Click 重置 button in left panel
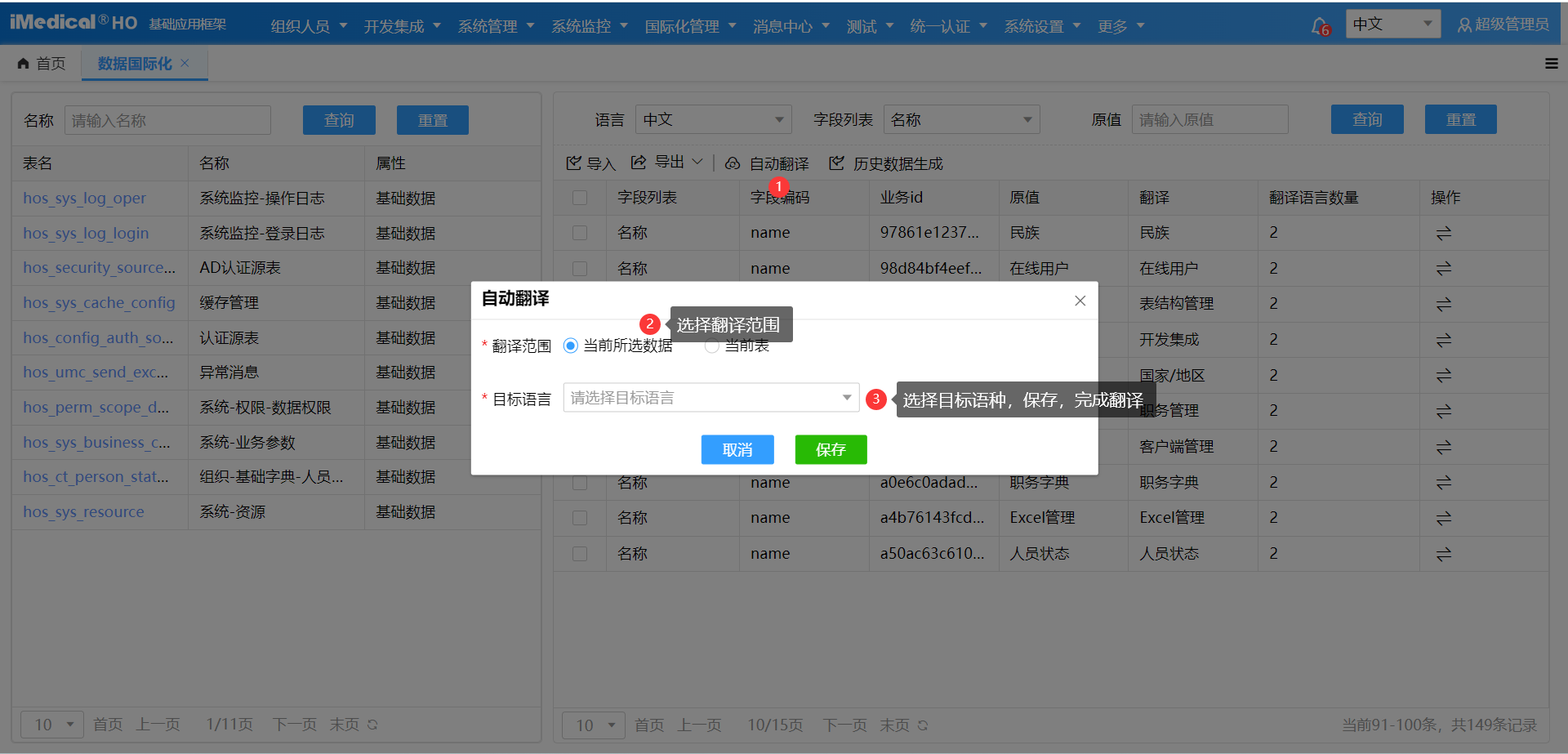This screenshot has width=1568, height=754. tap(433, 120)
